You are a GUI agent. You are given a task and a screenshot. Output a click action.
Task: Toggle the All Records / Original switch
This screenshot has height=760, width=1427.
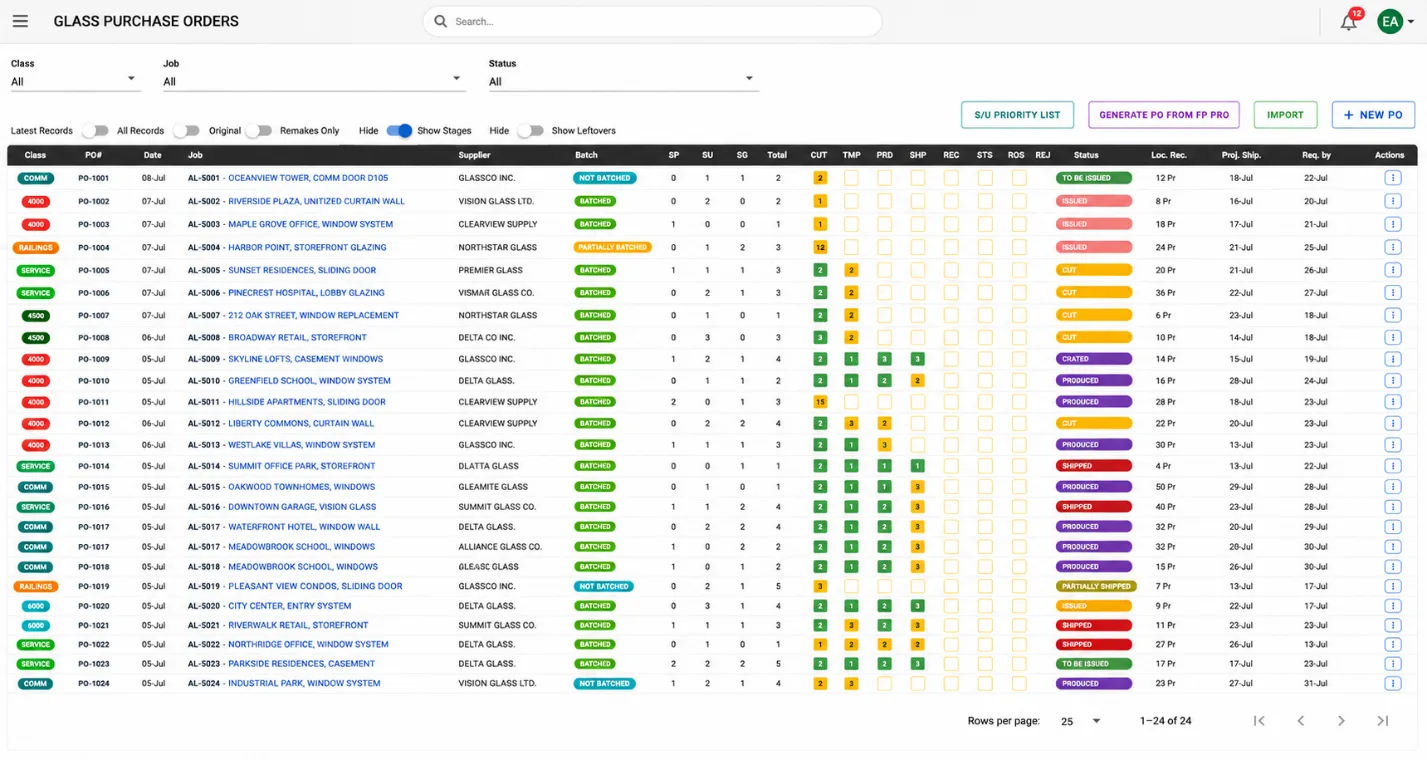tap(186, 131)
